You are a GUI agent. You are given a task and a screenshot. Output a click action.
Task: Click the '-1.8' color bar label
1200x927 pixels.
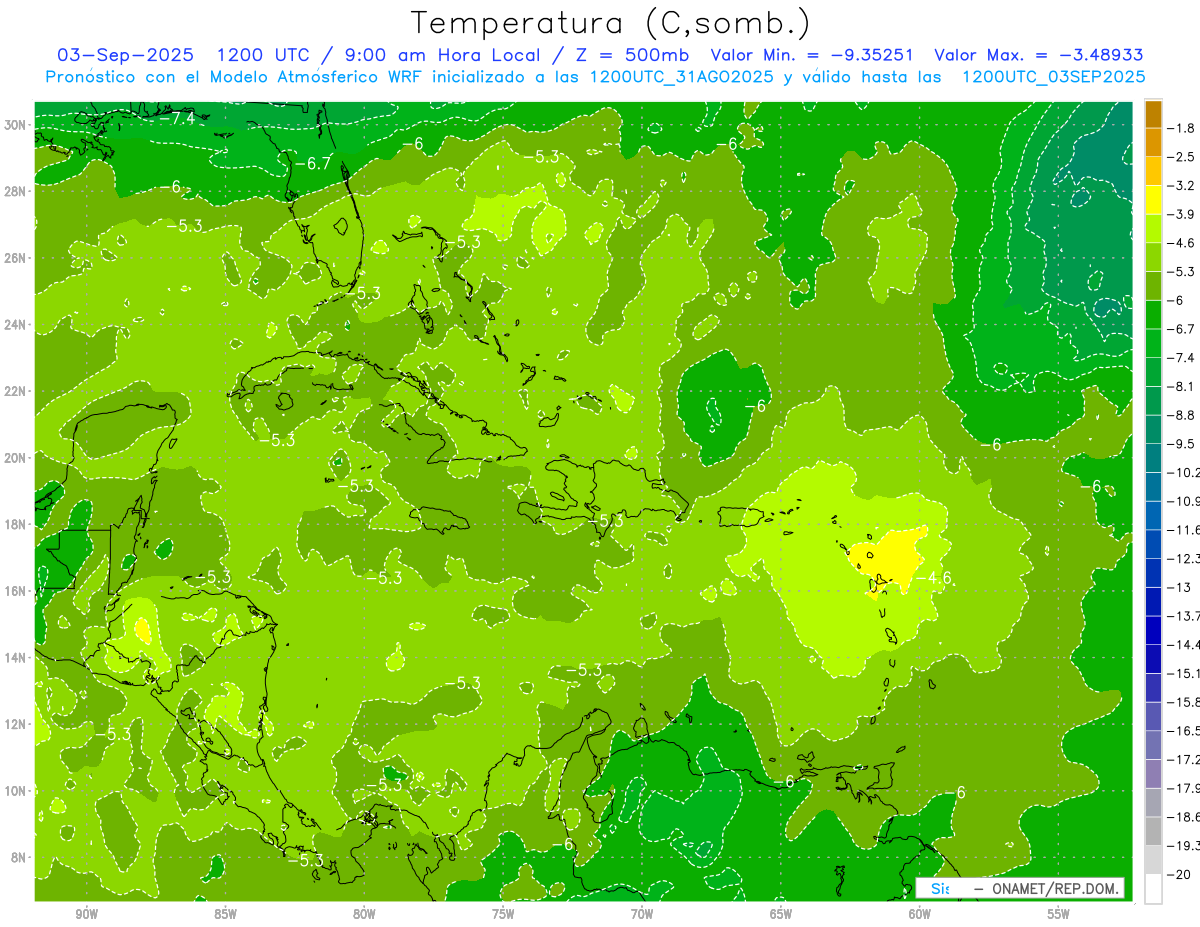click(x=1182, y=128)
